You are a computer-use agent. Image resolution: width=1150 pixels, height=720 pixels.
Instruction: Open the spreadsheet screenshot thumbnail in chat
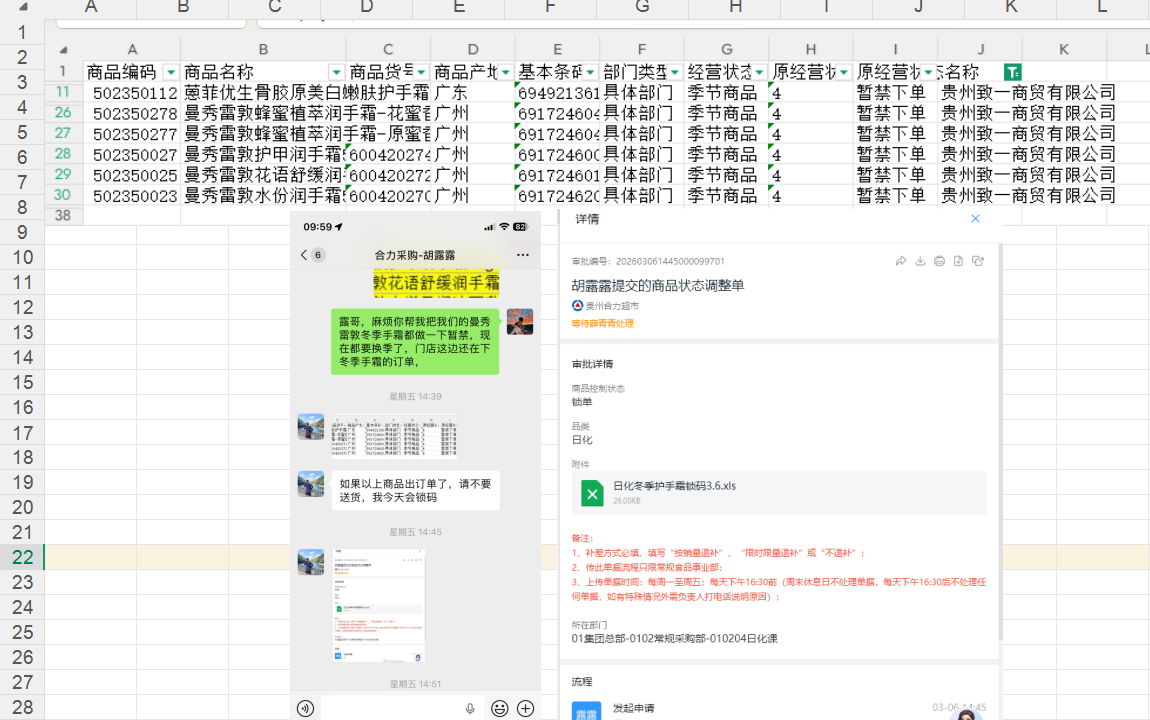pos(393,436)
